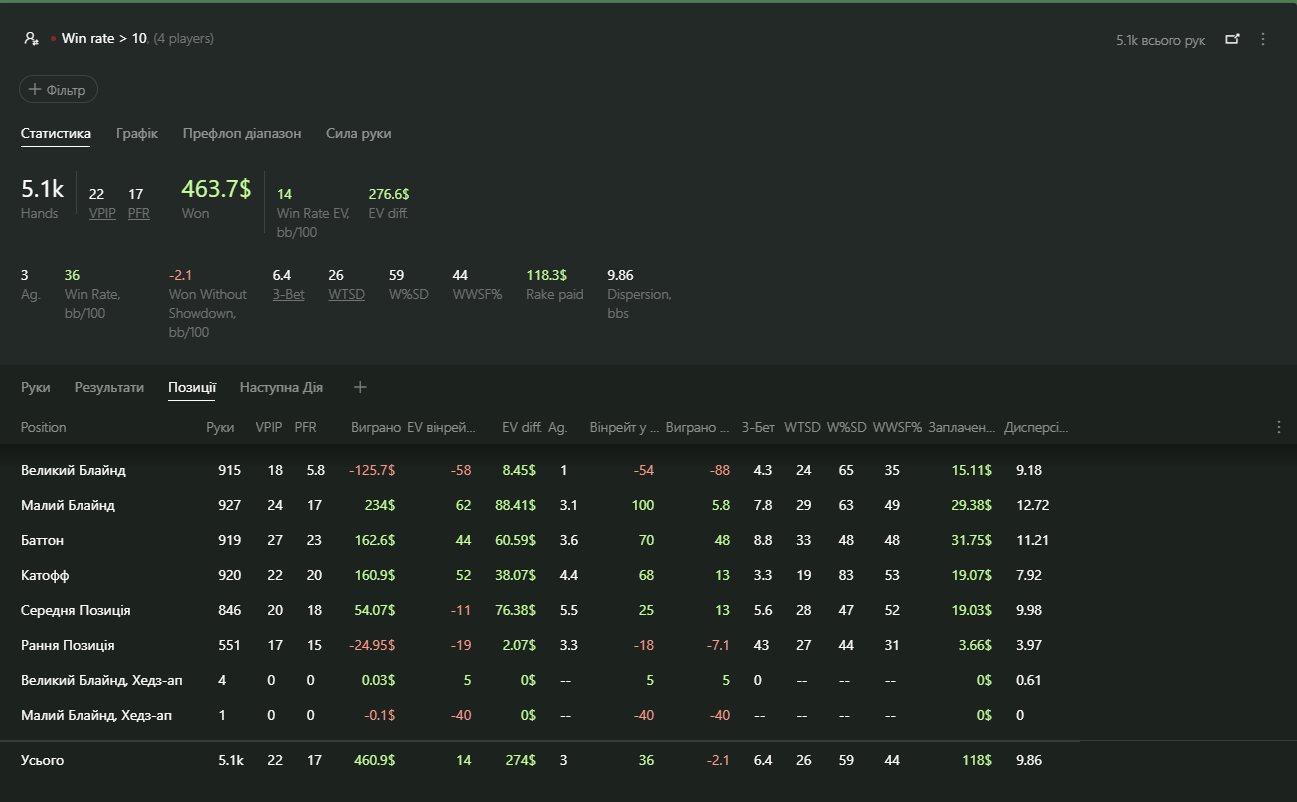
Task: Click the 276.6$ EV diff. value
Action: point(389,194)
